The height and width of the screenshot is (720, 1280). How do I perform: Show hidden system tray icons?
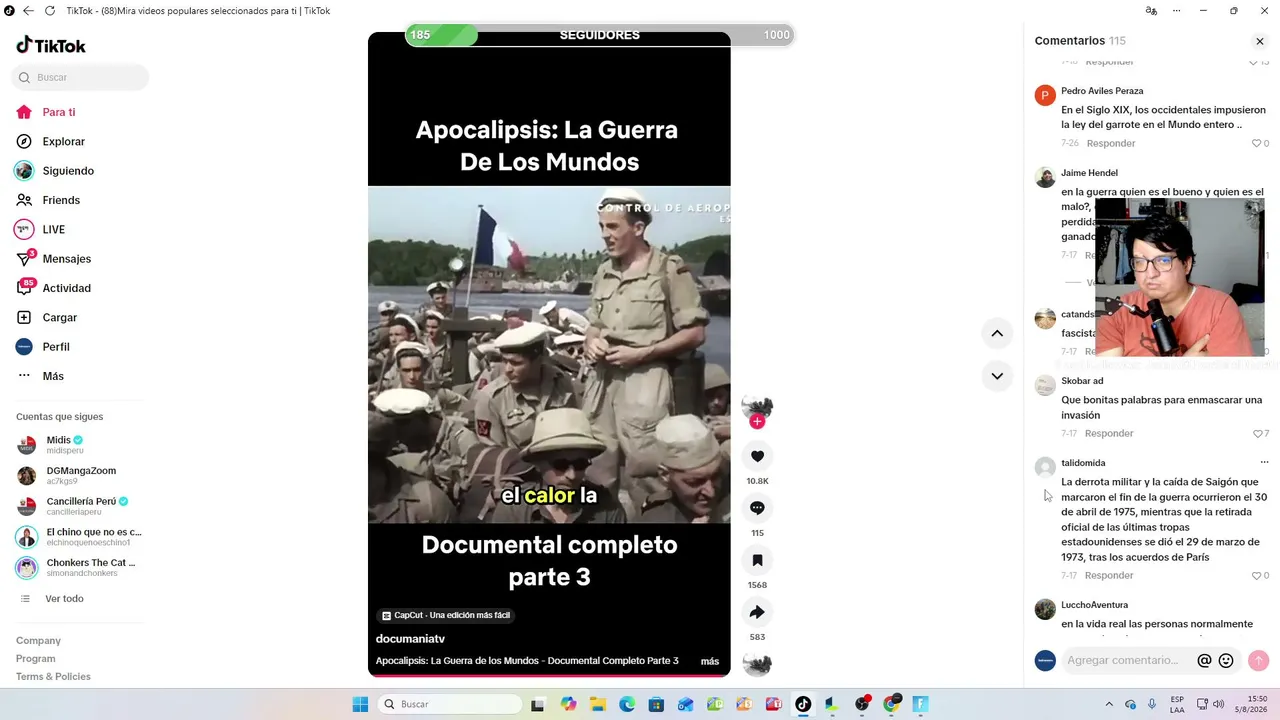1109,704
